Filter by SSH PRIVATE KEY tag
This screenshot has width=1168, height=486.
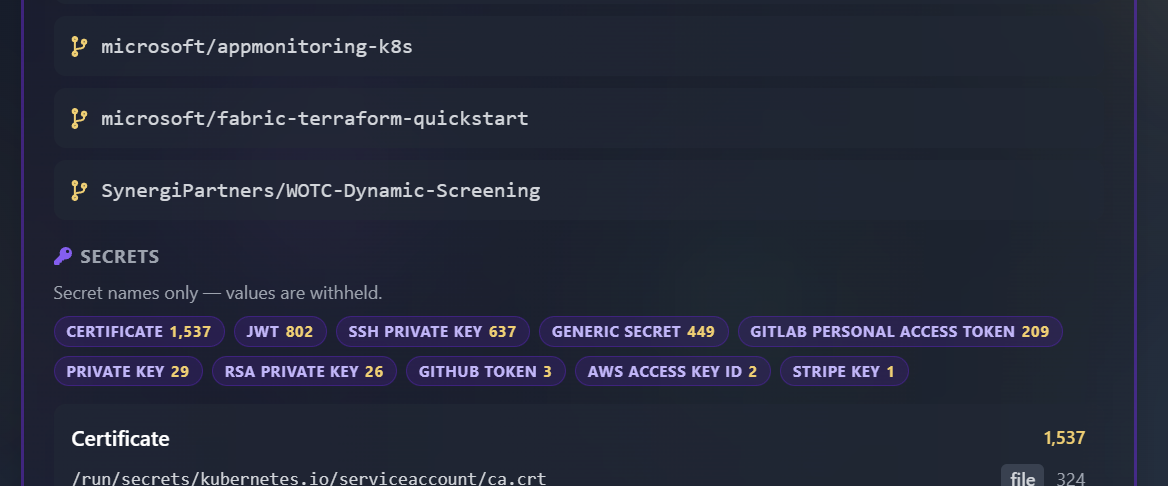point(433,332)
